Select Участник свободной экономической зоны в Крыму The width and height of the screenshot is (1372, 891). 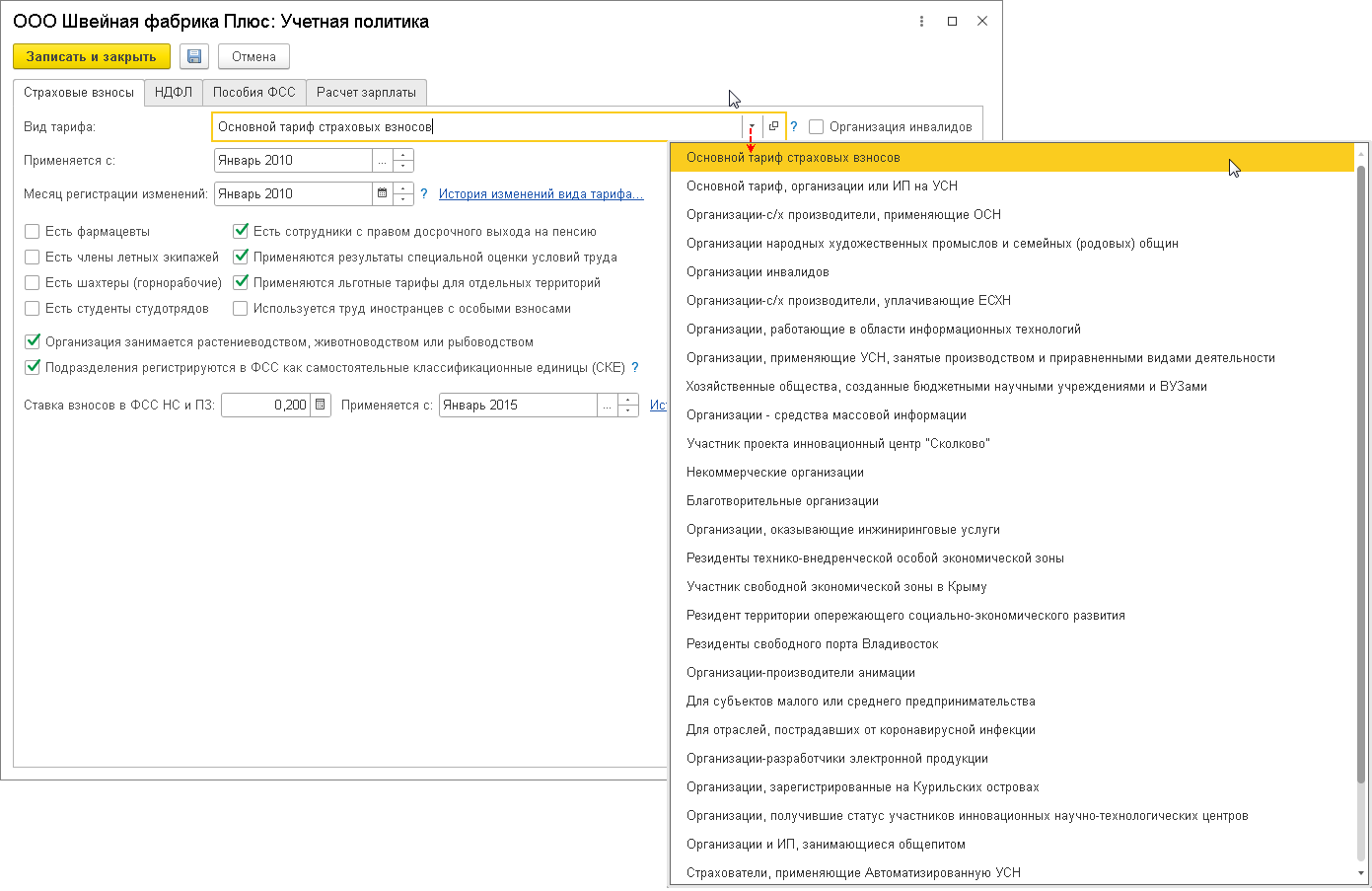(x=1012, y=586)
